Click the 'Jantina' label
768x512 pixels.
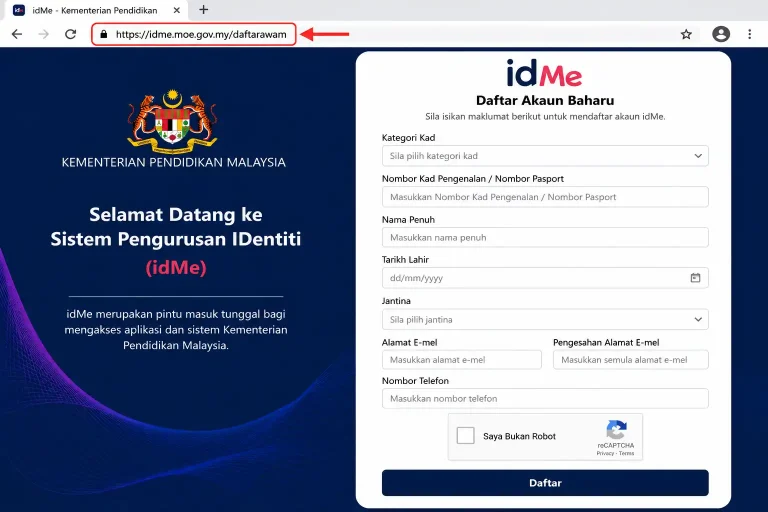[x=396, y=301]
